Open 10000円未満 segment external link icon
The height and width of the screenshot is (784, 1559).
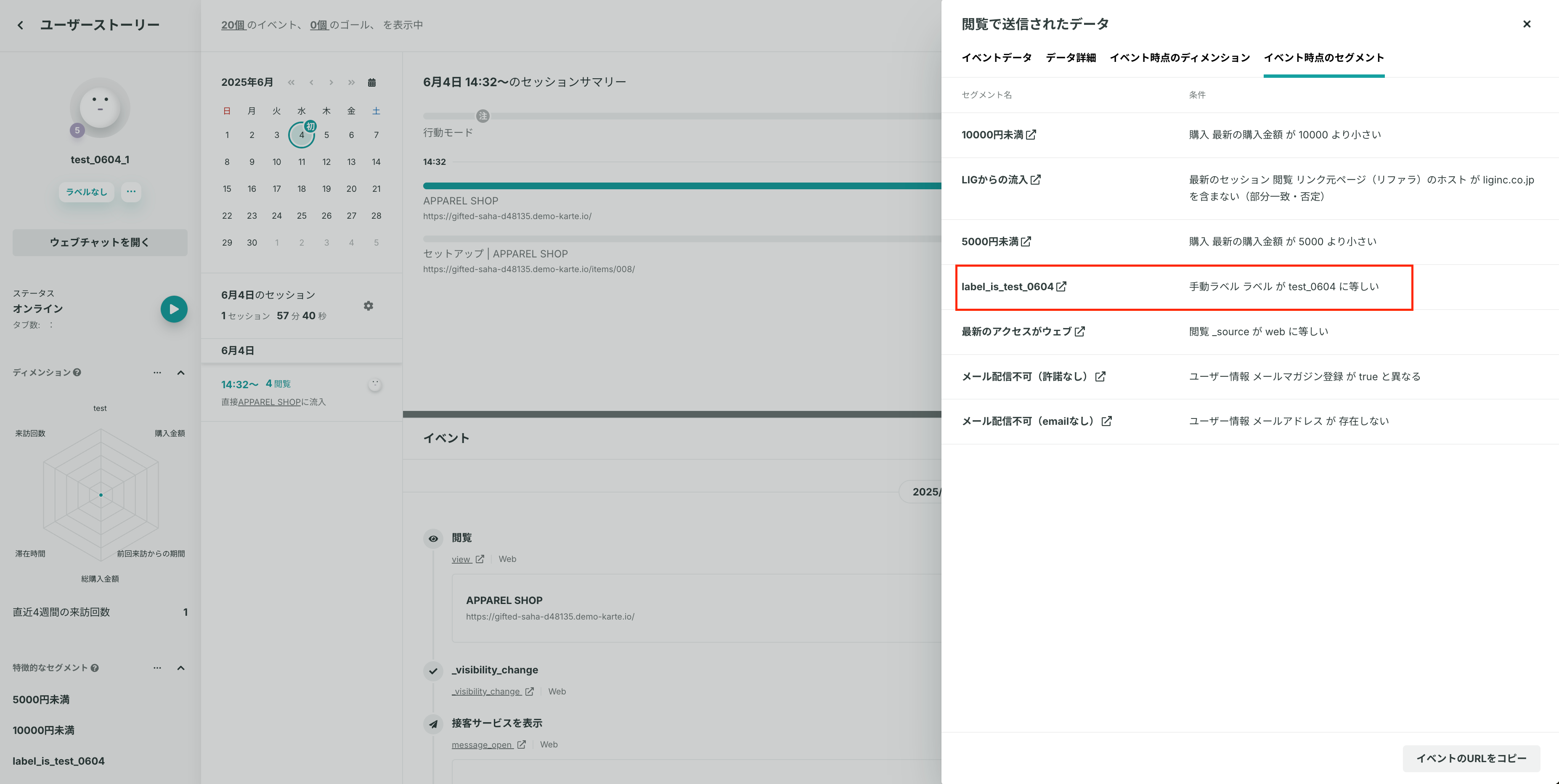[1031, 135]
